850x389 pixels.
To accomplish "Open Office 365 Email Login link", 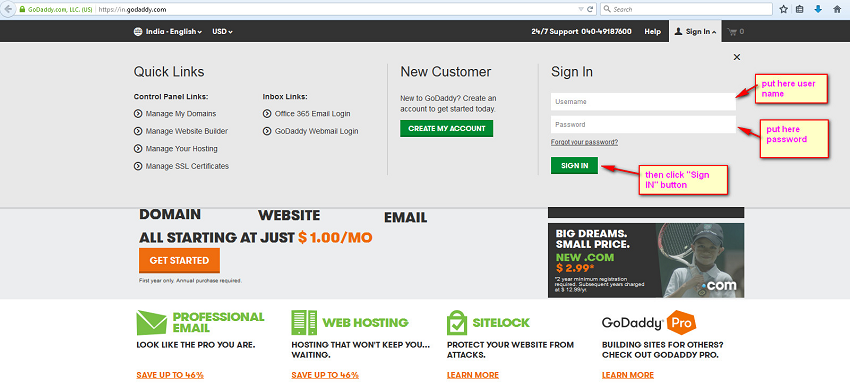I will point(312,114).
